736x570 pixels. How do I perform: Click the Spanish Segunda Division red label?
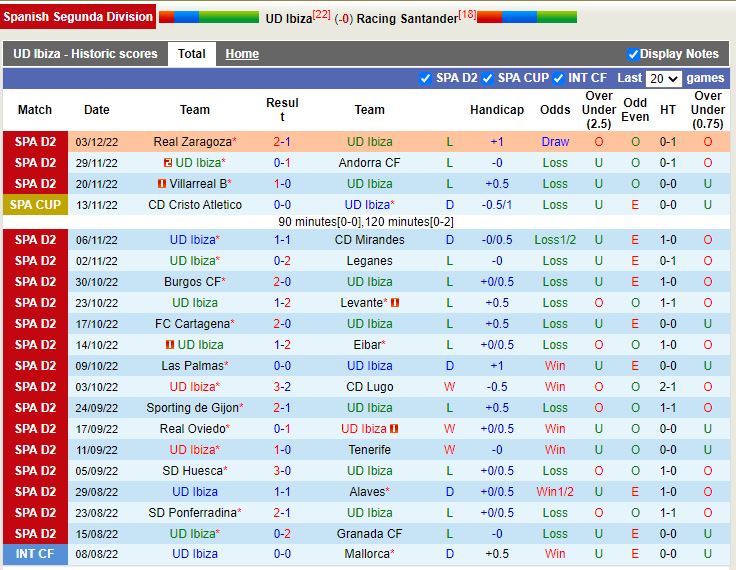[78, 16]
